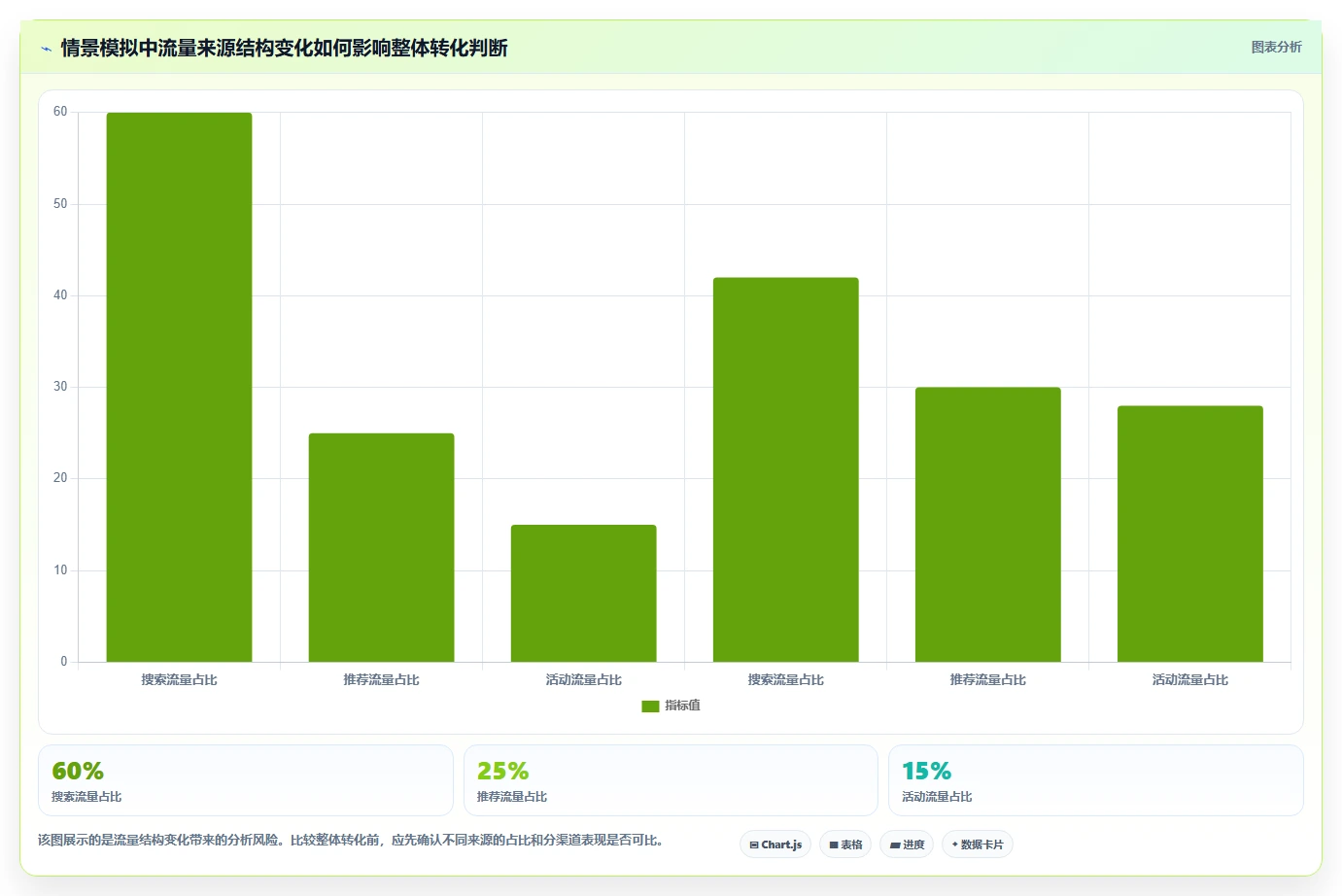Click the bar with value 28
The width and height of the screenshot is (1342, 896).
[1189, 534]
